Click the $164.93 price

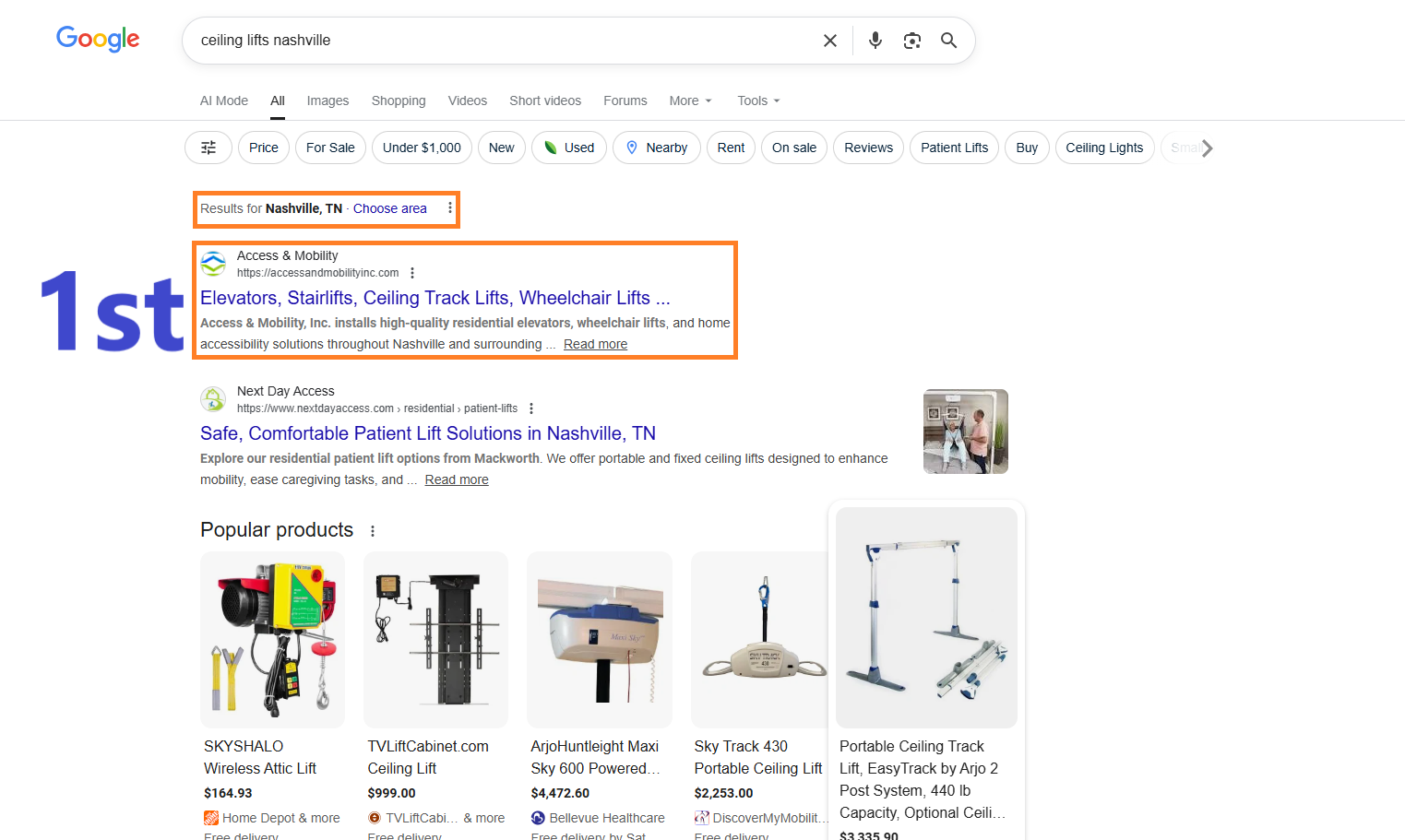[x=228, y=793]
